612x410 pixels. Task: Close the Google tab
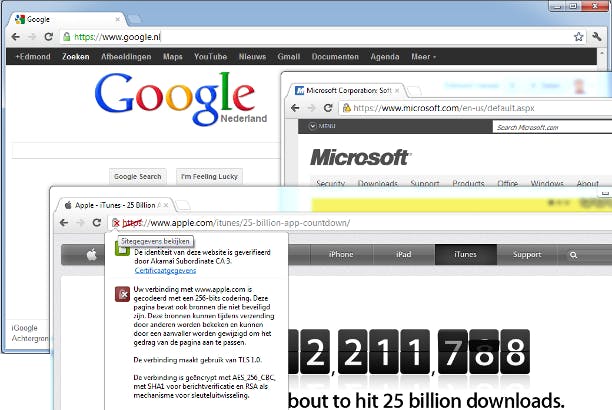coord(117,19)
